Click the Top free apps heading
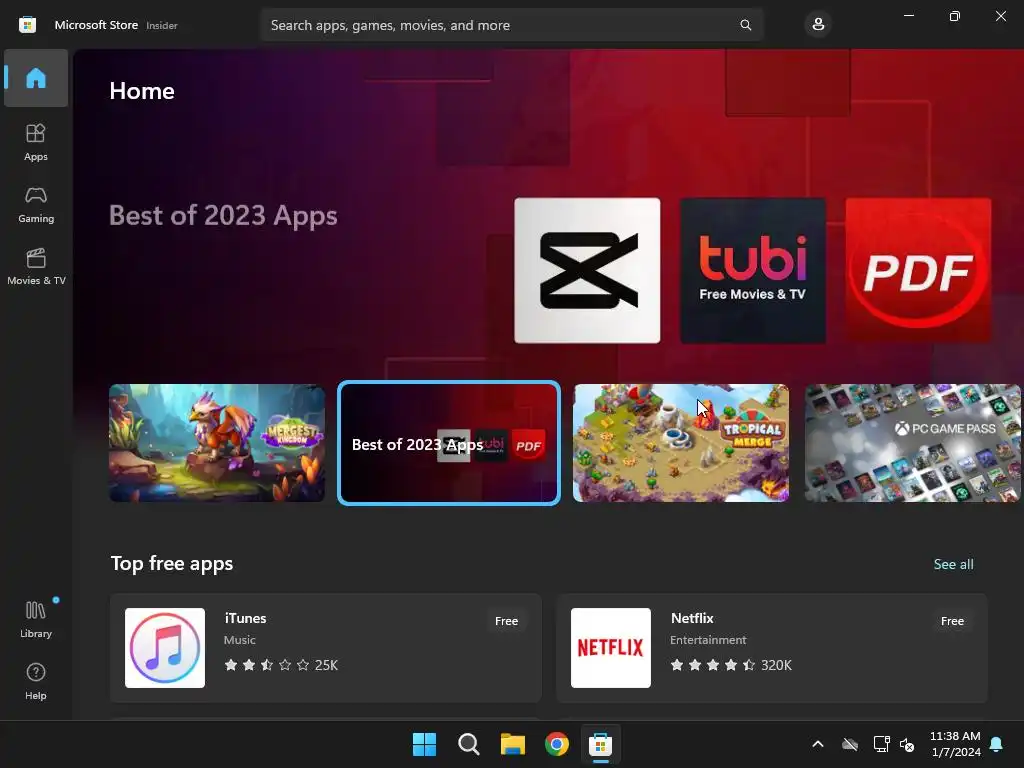Viewport: 1024px width, 768px height. point(172,563)
